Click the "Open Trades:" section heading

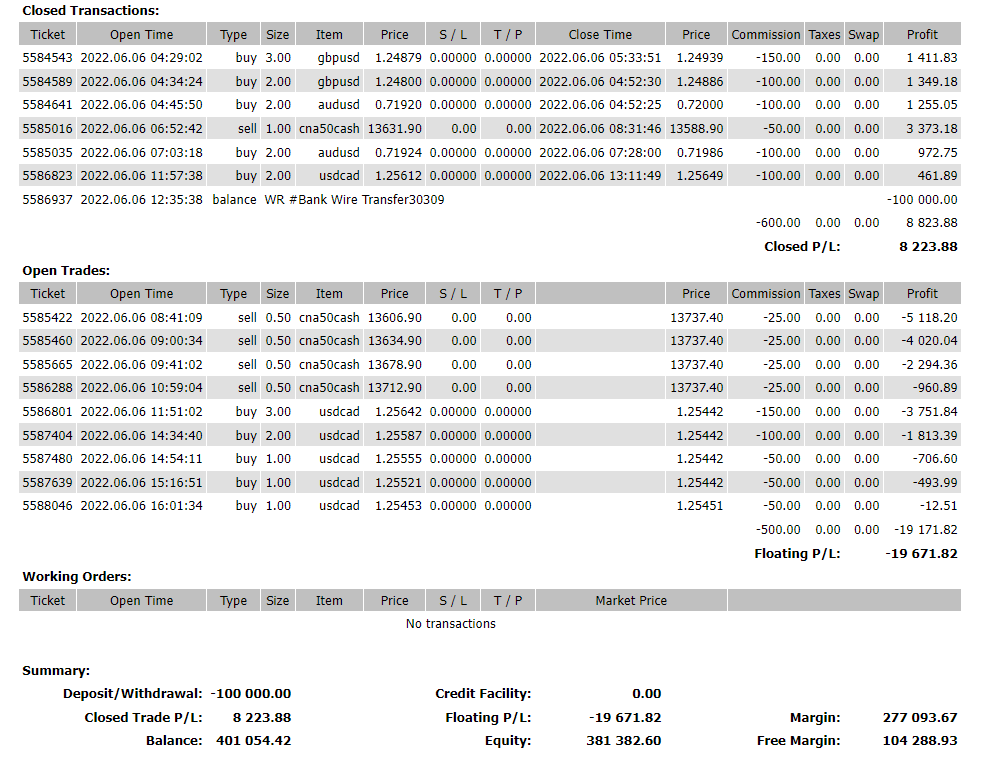tap(66, 270)
